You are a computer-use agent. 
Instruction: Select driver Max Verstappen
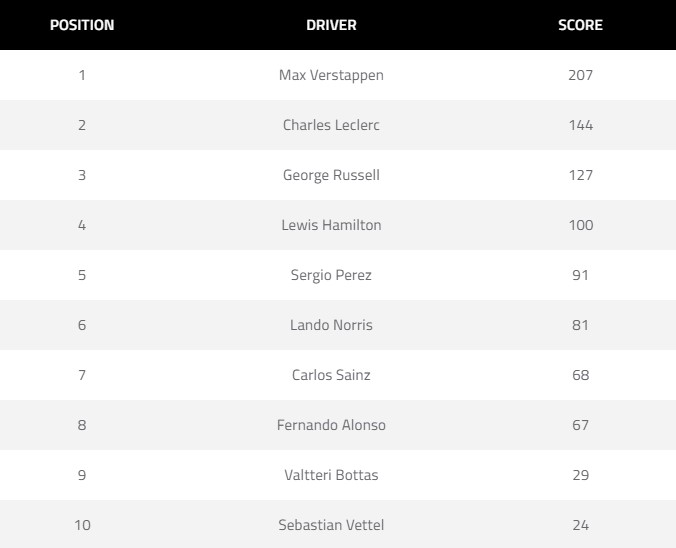[x=331, y=75]
